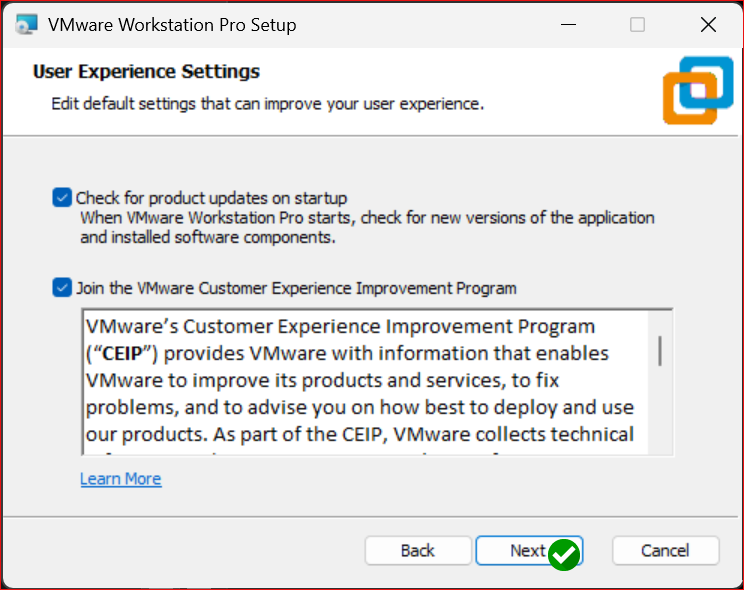The width and height of the screenshot is (744, 590).
Task: Click the 'User Experience Settings' heading
Action: tap(146, 72)
